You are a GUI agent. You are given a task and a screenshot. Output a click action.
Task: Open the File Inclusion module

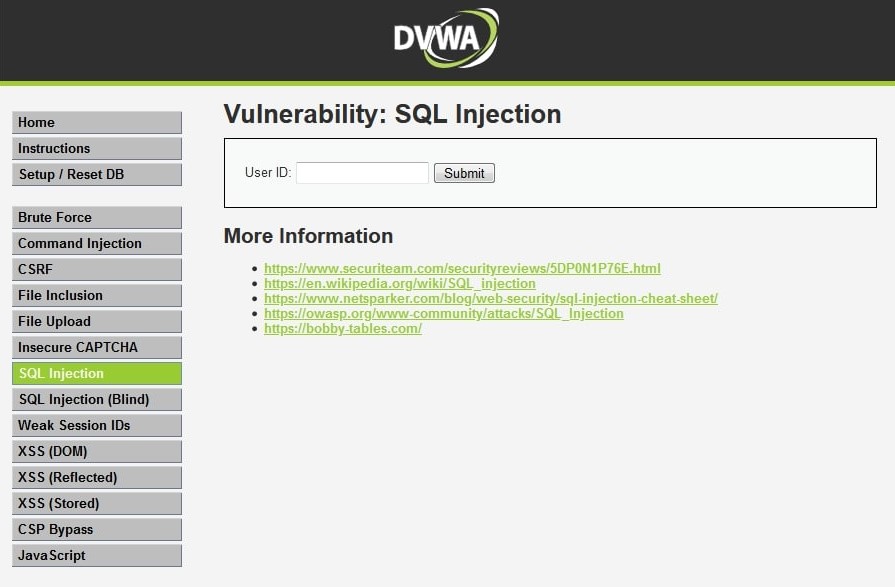click(97, 295)
